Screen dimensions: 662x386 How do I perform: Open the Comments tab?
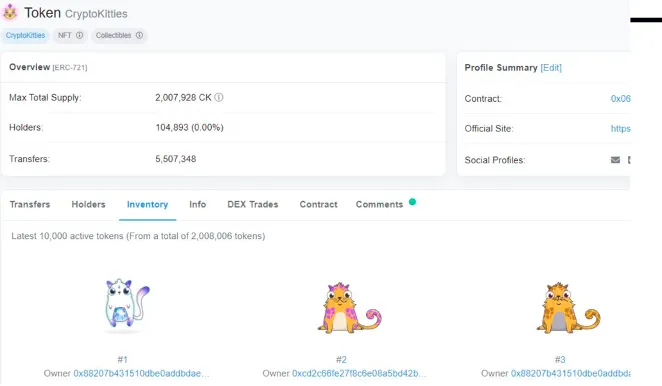(x=379, y=204)
